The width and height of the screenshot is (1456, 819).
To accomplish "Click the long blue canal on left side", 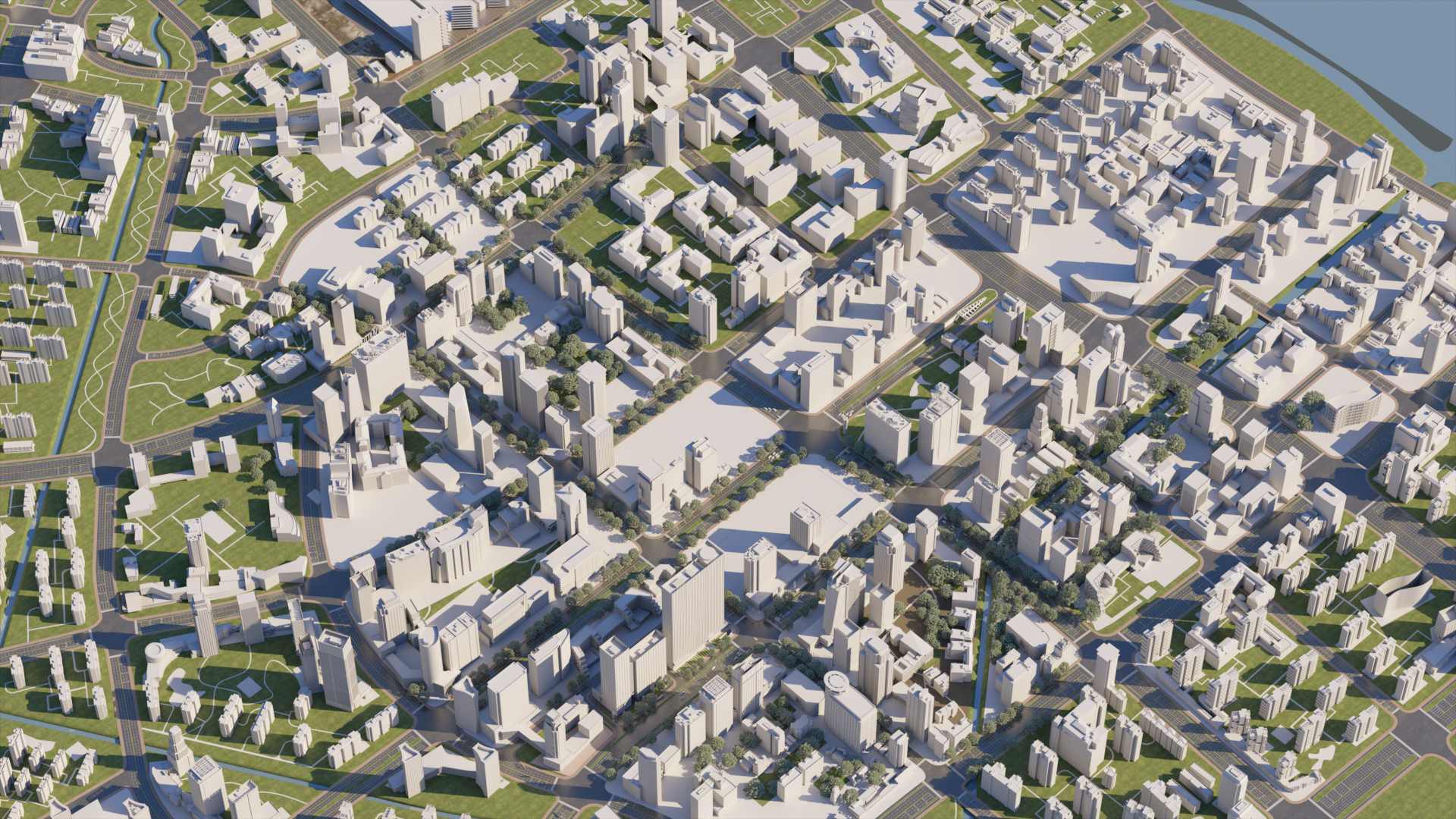I will point(85,356).
